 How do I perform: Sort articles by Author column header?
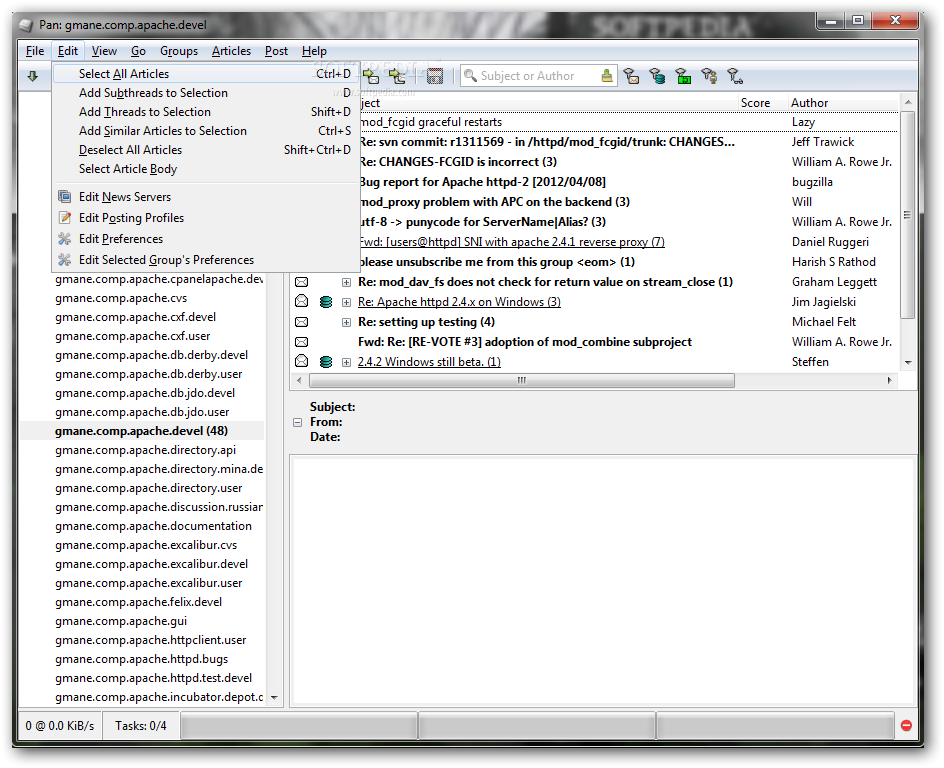click(x=843, y=103)
